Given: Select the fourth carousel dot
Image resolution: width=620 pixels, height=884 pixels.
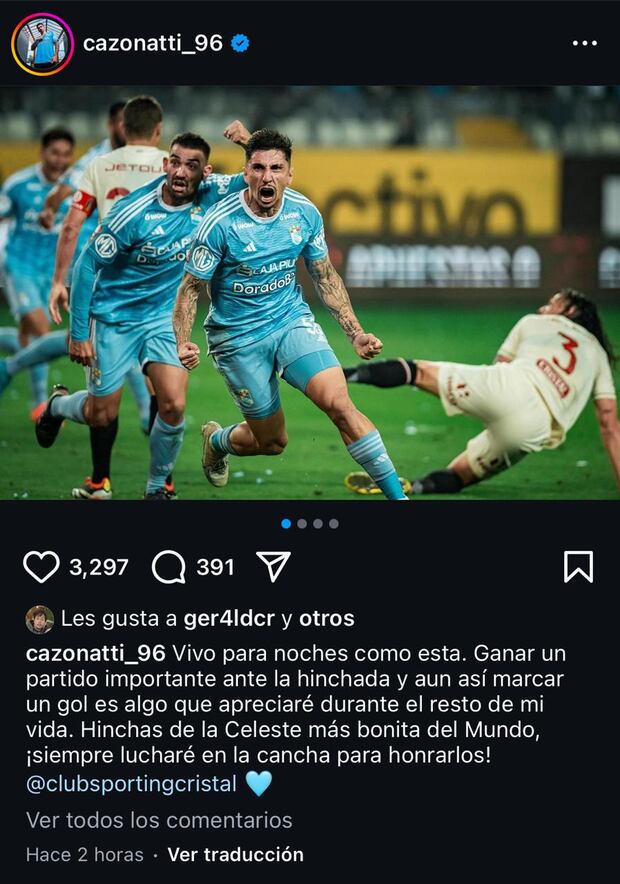Looking at the screenshot, I should pos(334,524).
